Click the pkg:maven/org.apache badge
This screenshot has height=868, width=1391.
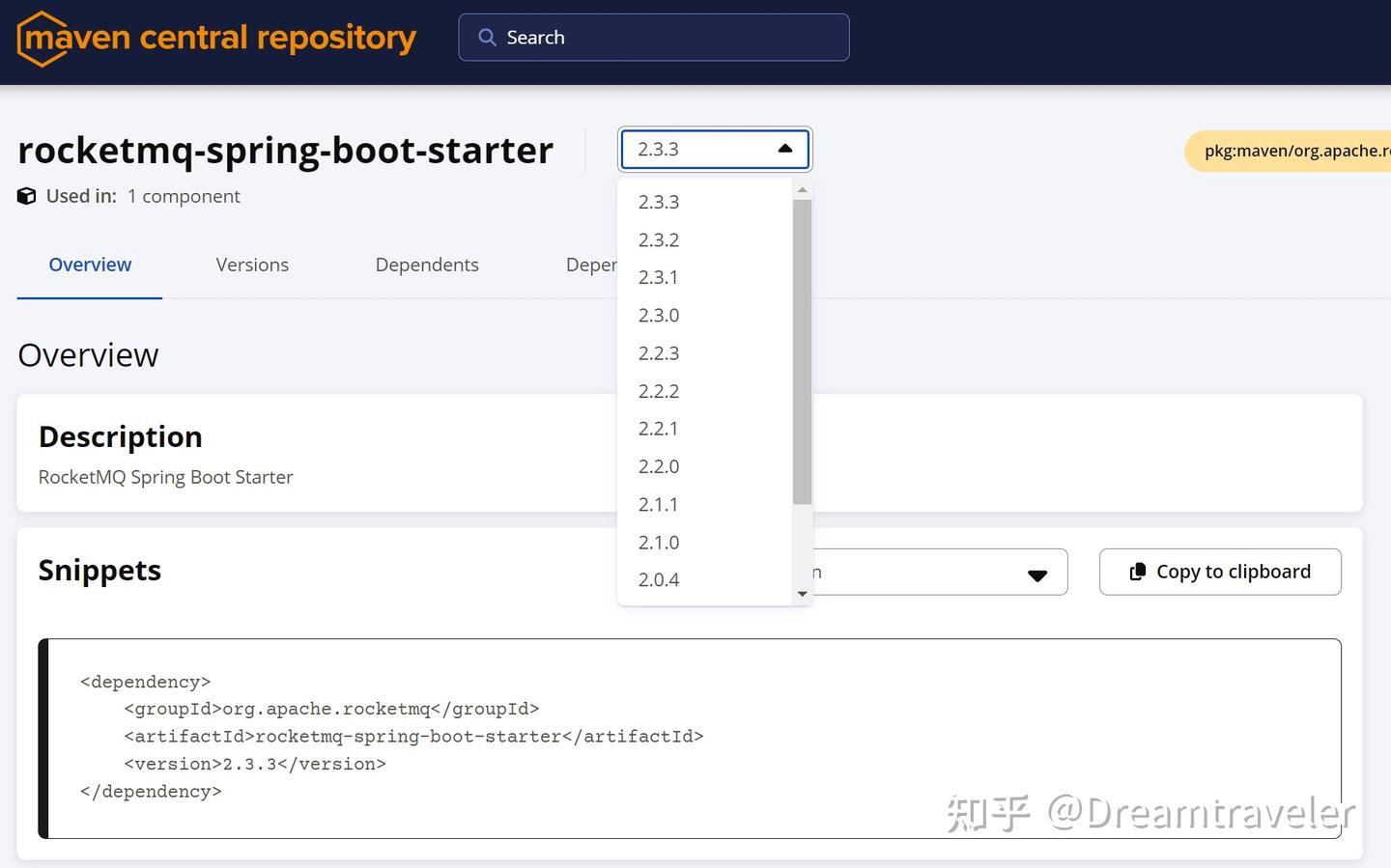tap(1294, 151)
